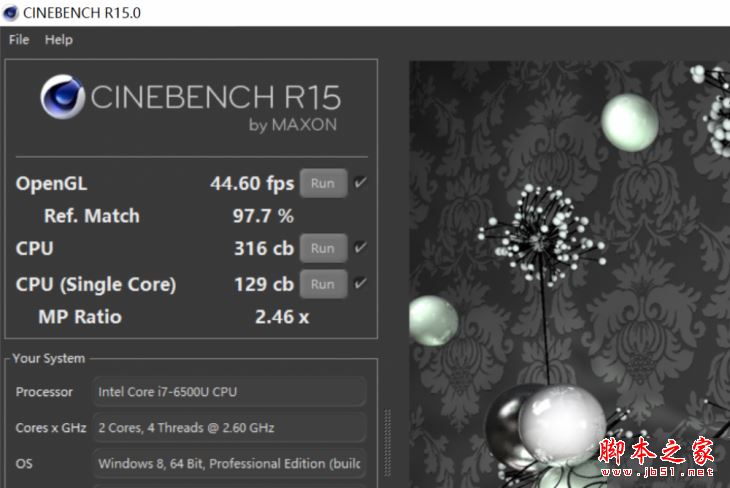
Task: Click the OpenGL label
Action: coord(51,184)
